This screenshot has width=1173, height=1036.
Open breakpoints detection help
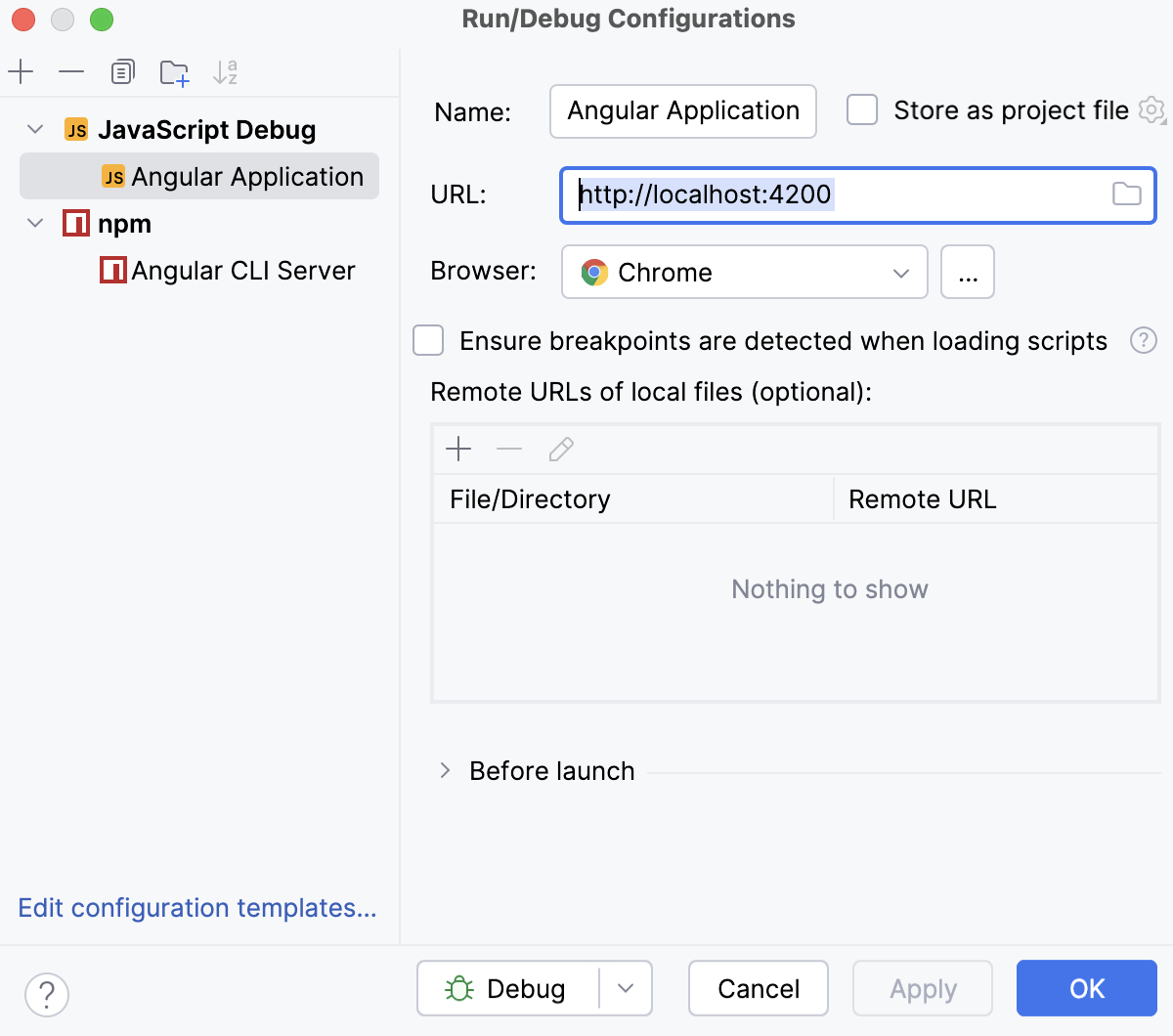1144,340
